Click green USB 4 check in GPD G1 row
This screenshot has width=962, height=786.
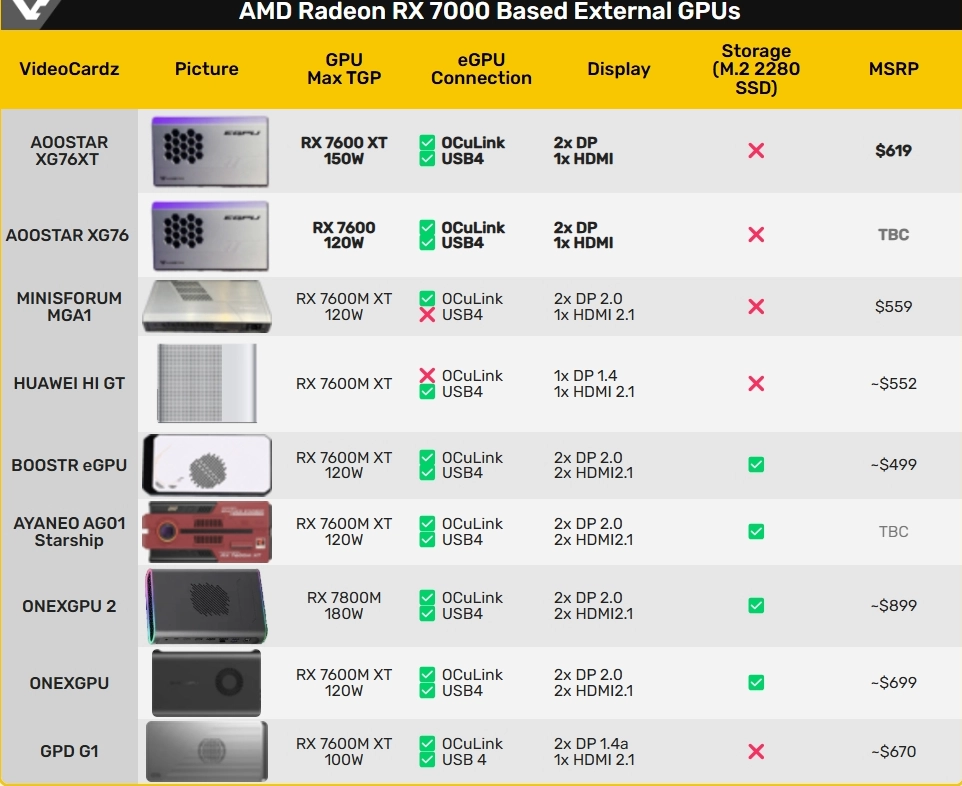(427, 760)
